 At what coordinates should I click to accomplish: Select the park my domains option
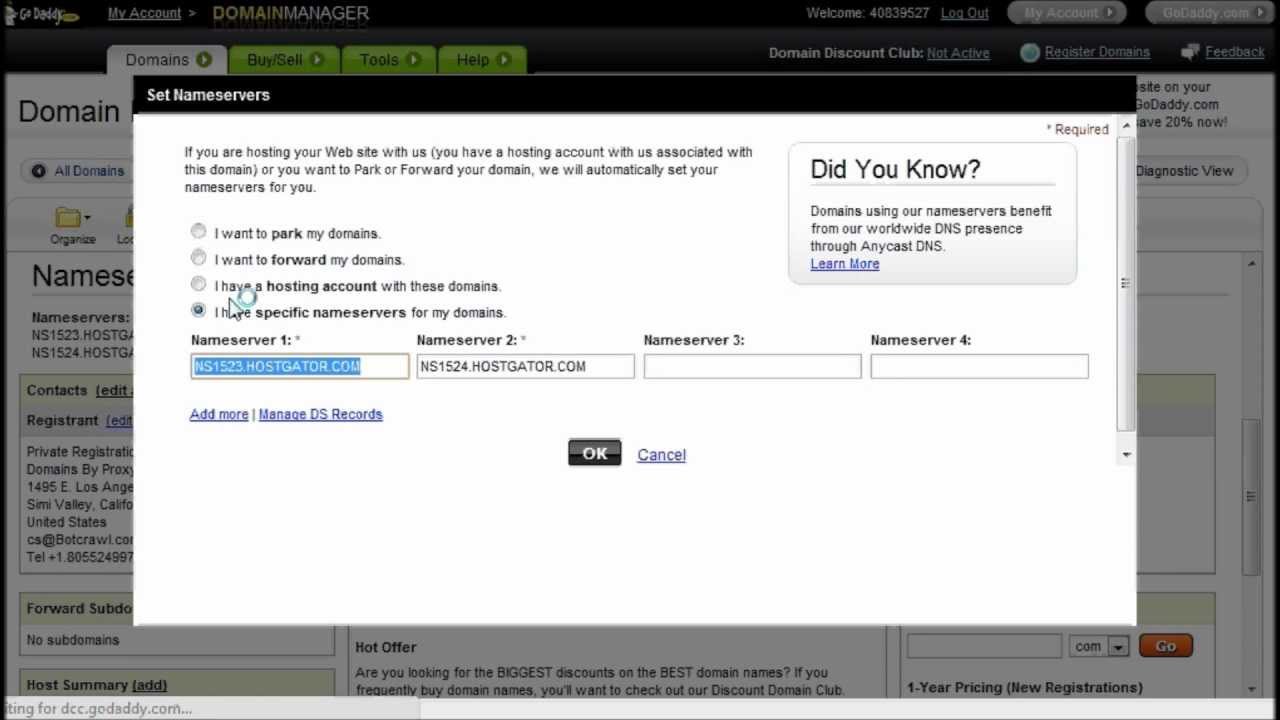[198, 232]
